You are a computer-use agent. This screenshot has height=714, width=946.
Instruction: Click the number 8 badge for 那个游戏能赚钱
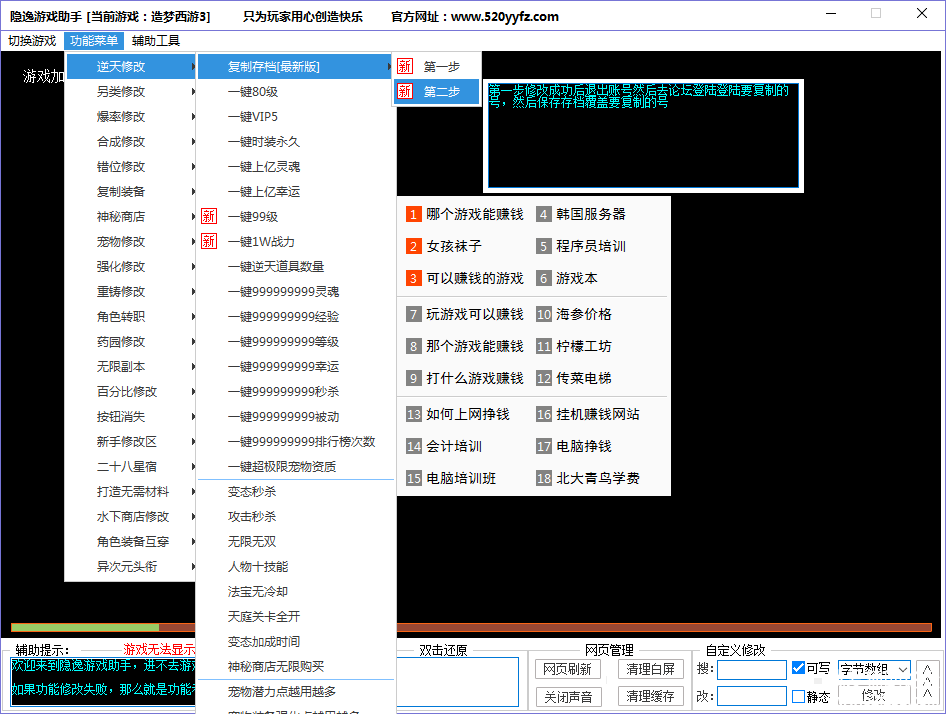pos(413,346)
